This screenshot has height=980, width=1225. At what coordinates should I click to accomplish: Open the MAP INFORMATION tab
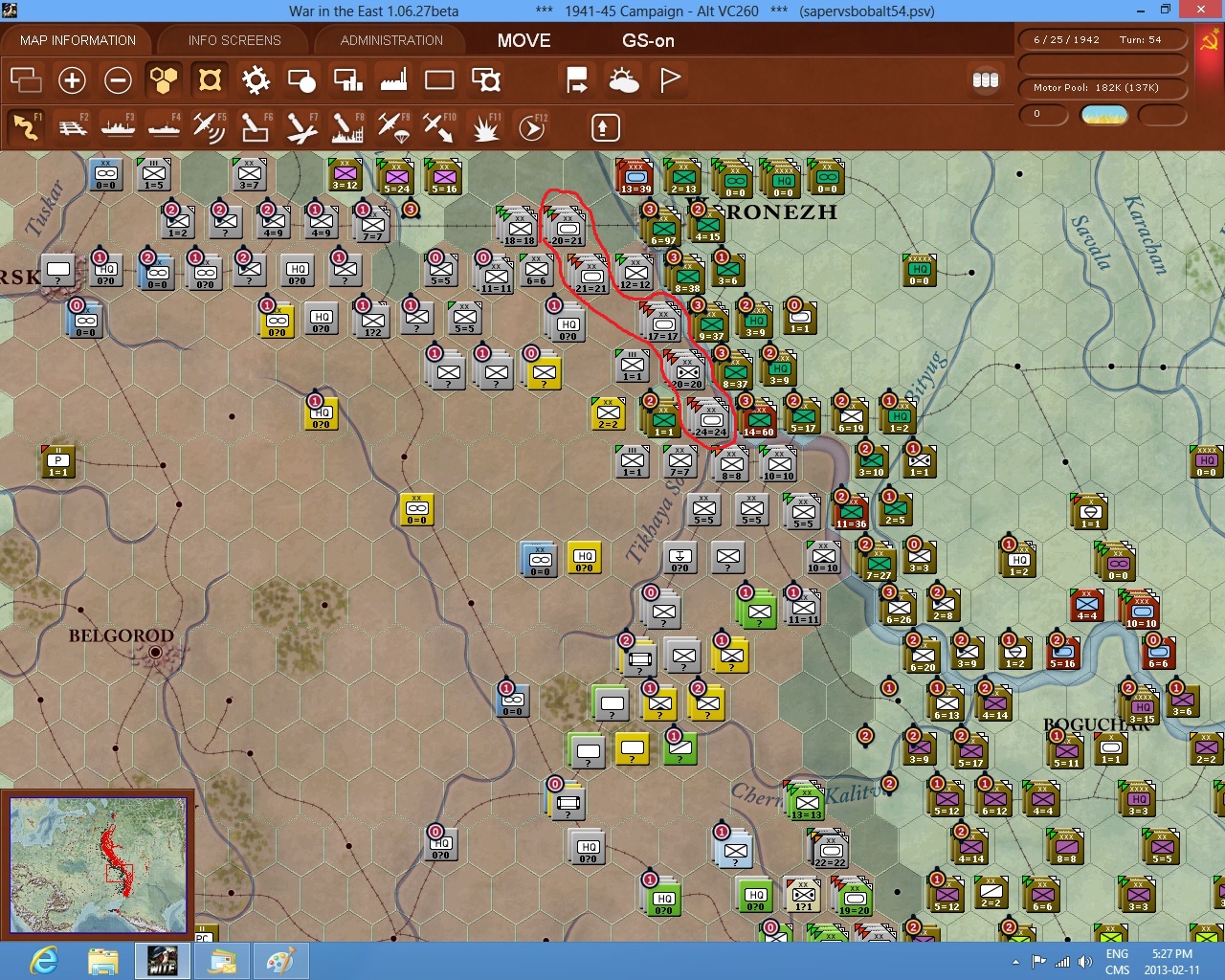(78, 40)
